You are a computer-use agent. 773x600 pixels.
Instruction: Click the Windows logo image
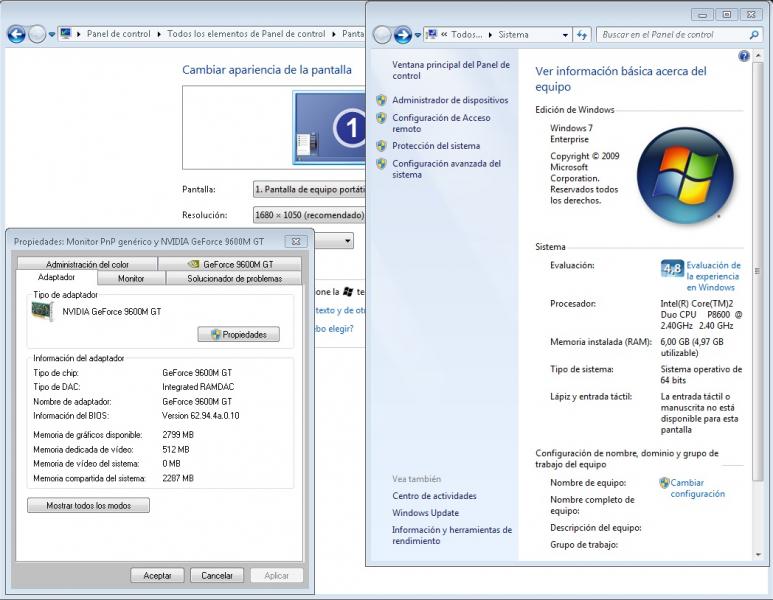[684, 175]
